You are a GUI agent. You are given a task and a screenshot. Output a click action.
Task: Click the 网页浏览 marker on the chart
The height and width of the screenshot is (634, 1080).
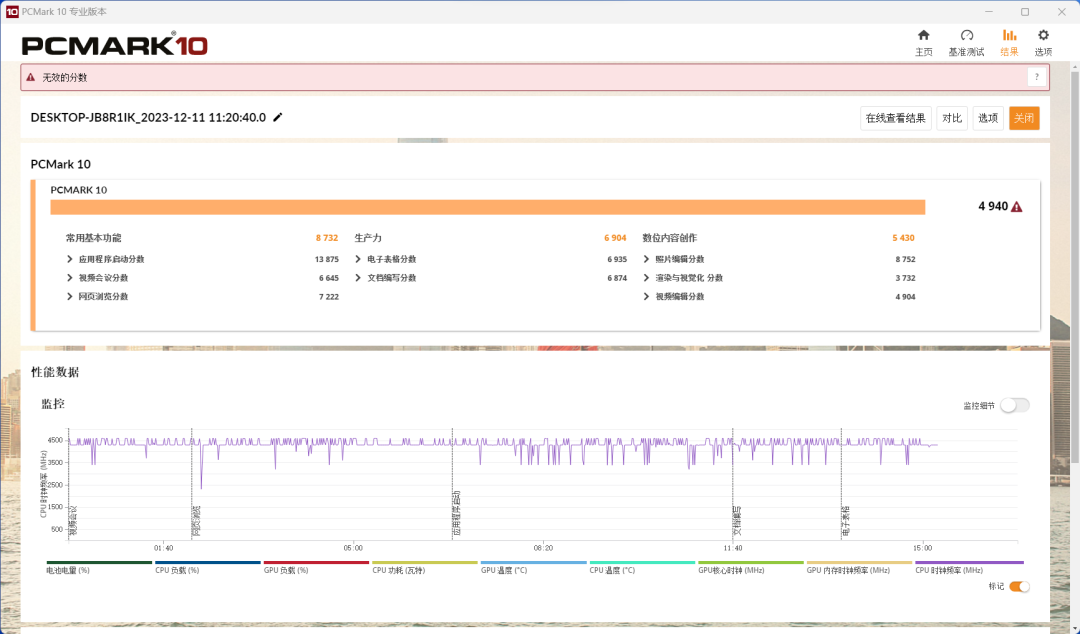pos(196,520)
